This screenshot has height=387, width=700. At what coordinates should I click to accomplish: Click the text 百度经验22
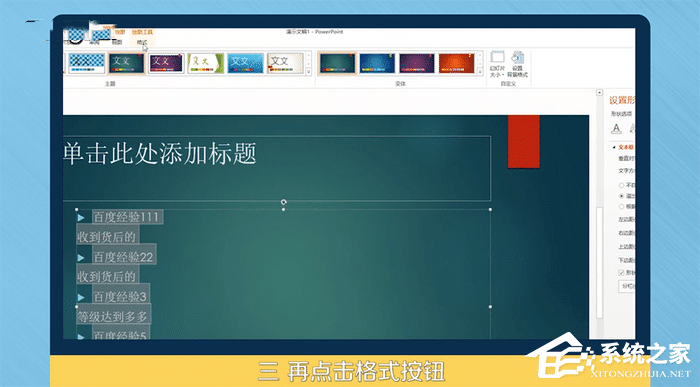[123, 257]
